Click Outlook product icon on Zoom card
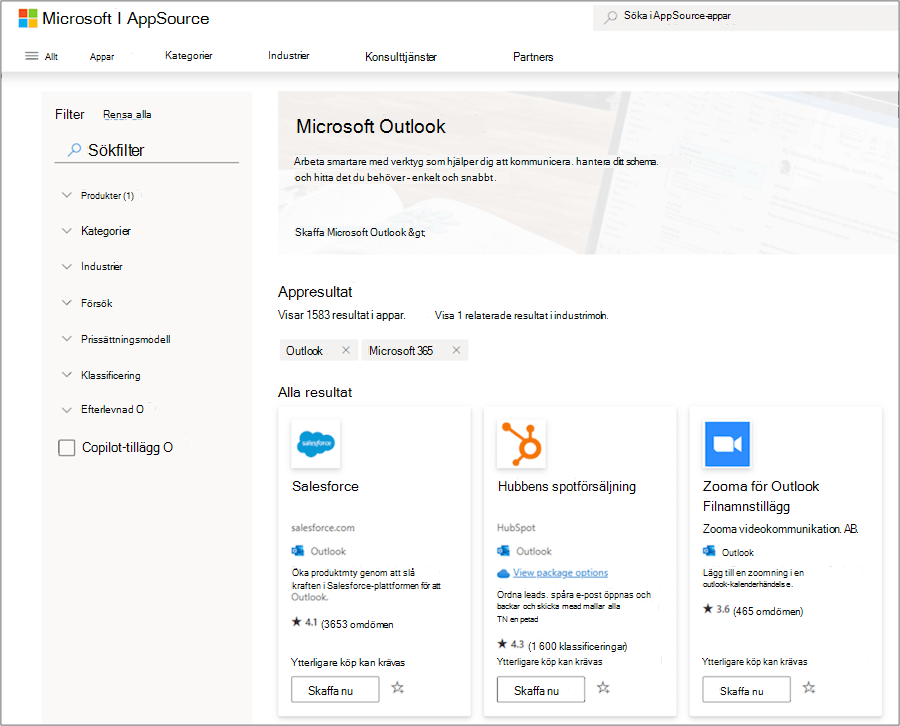 709,551
